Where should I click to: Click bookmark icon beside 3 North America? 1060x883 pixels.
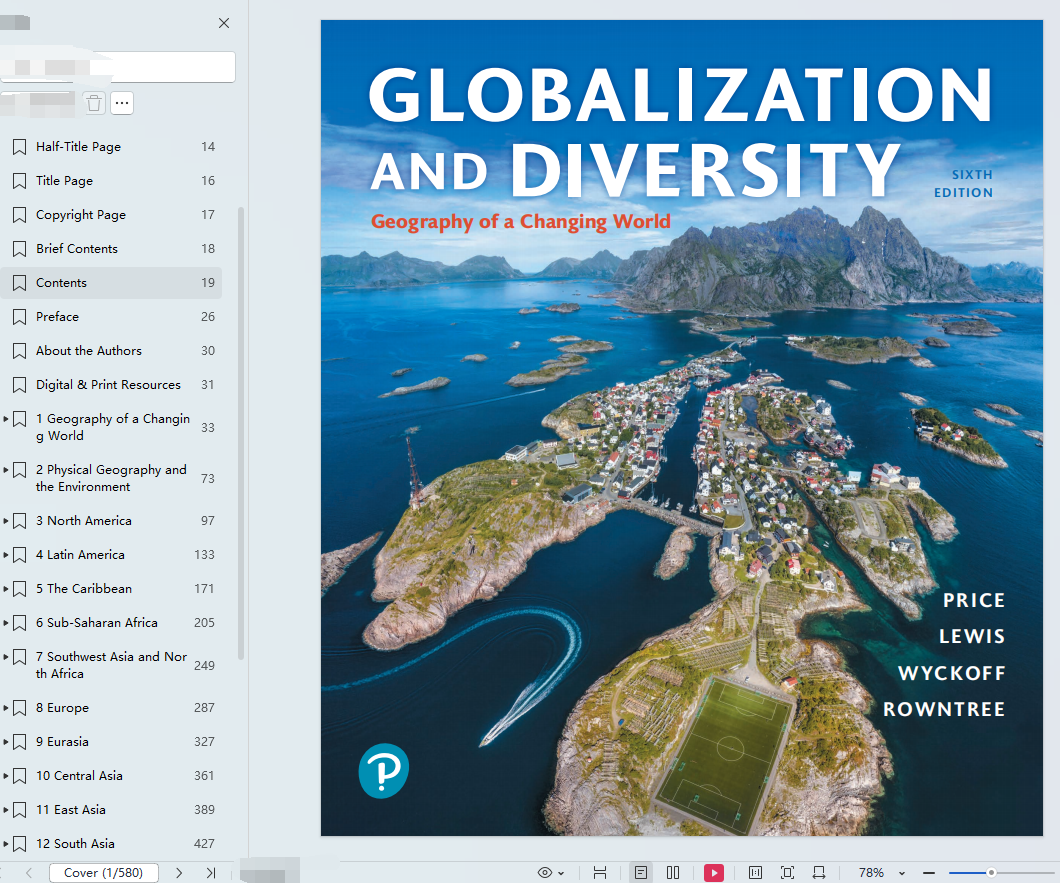(20, 521)
